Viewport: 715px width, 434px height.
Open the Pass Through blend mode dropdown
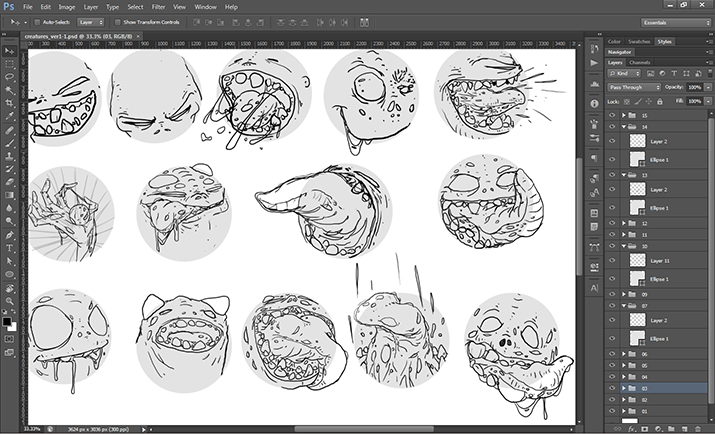tap(634, 87)
